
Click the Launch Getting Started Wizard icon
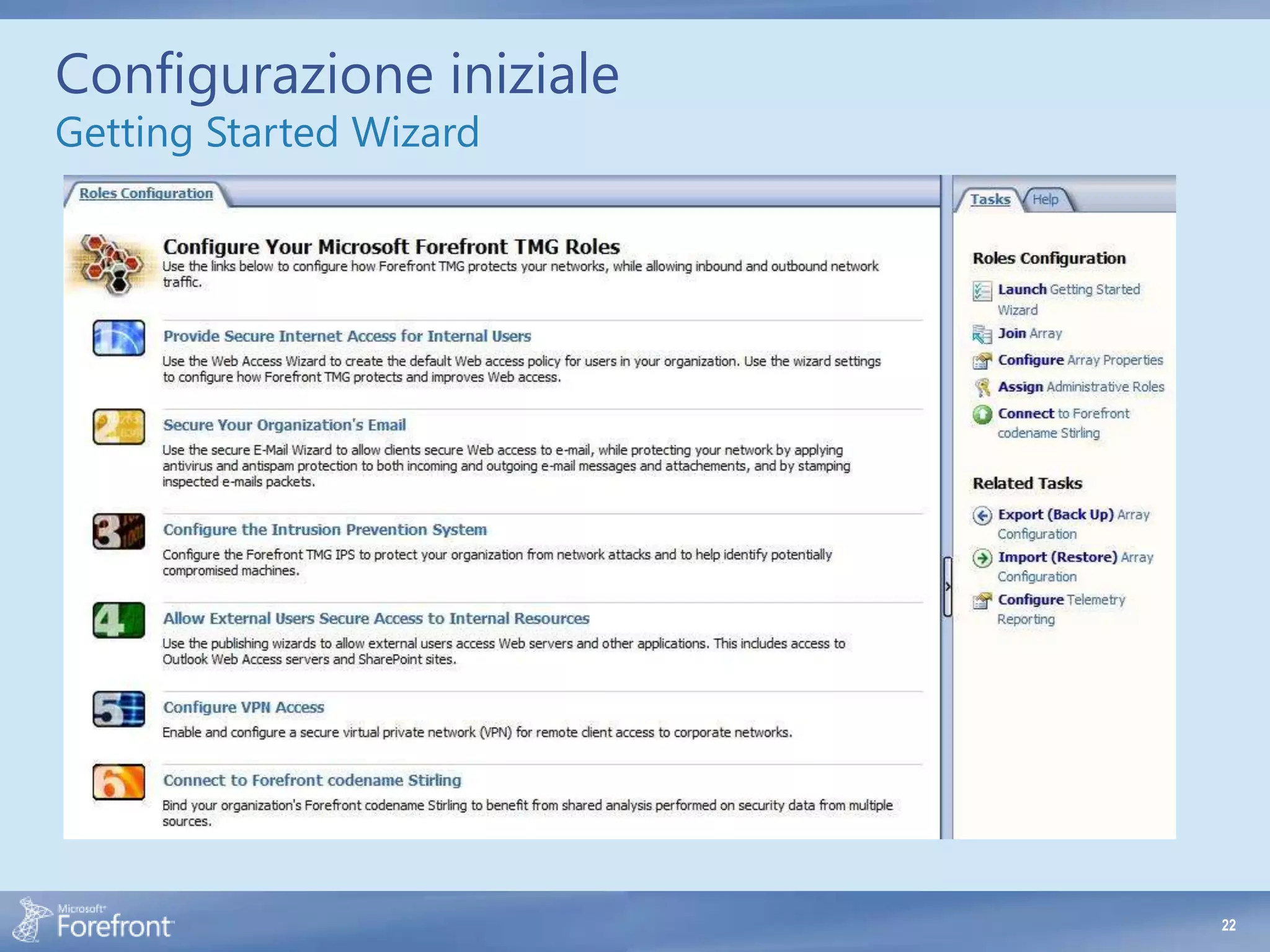click(x=982, y=290)
